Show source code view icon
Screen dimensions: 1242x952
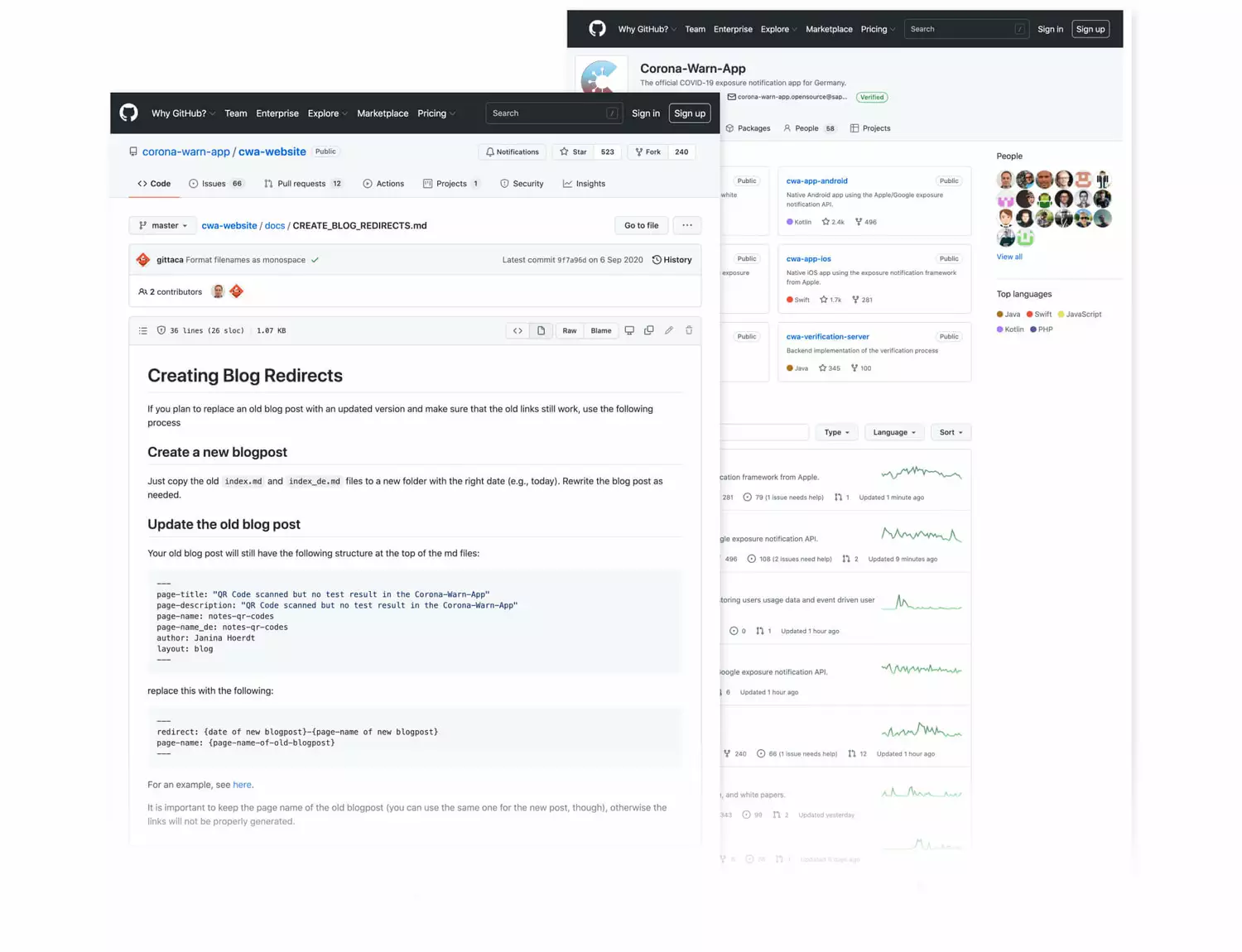(517, 330)
